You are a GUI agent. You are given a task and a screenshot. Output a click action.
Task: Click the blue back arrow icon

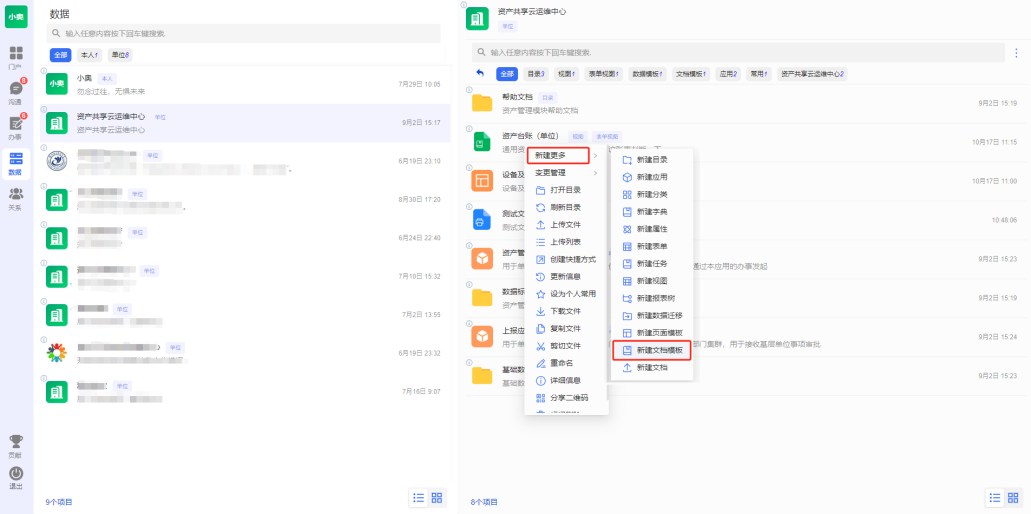[x=480, y=73]
